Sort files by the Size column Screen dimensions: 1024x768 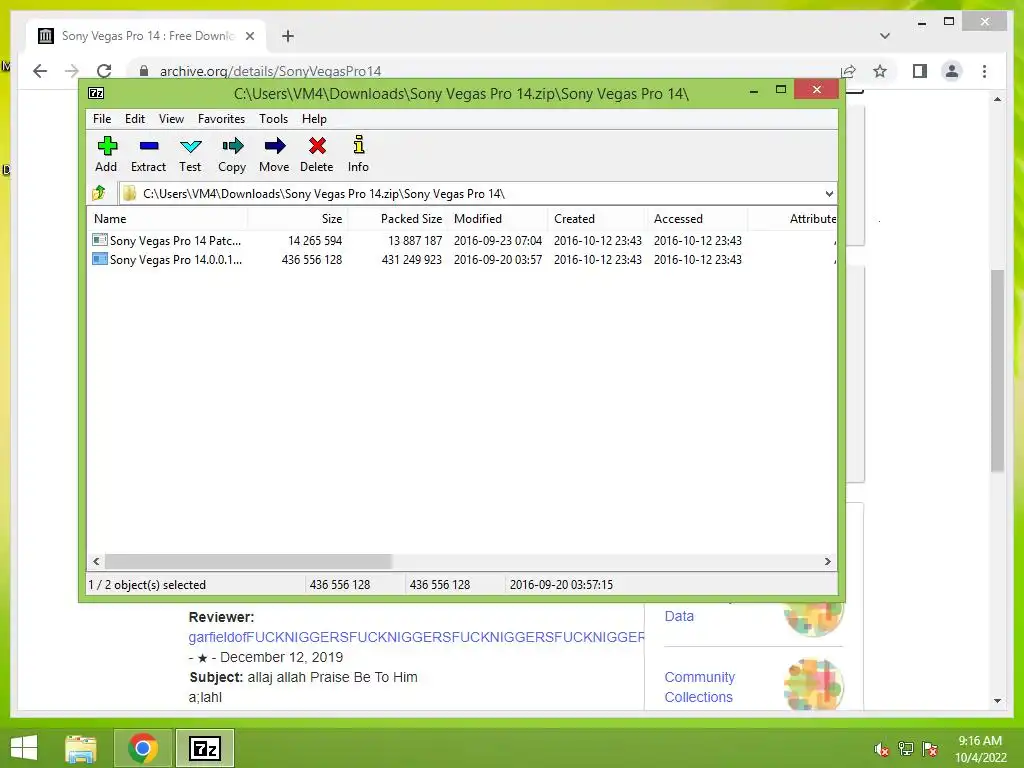pos(298,219)
